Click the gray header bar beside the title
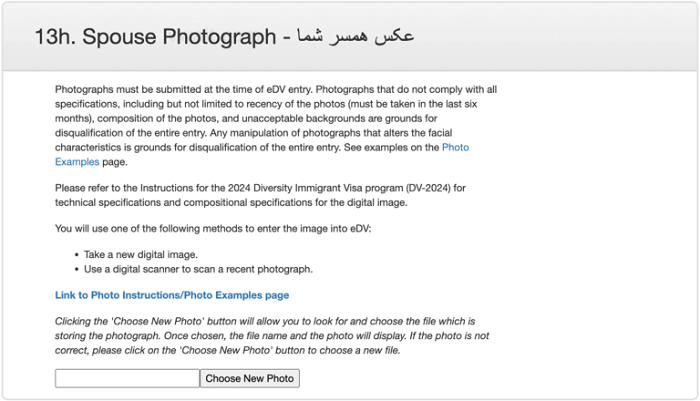Screen dimensions: 700x401 554,36
